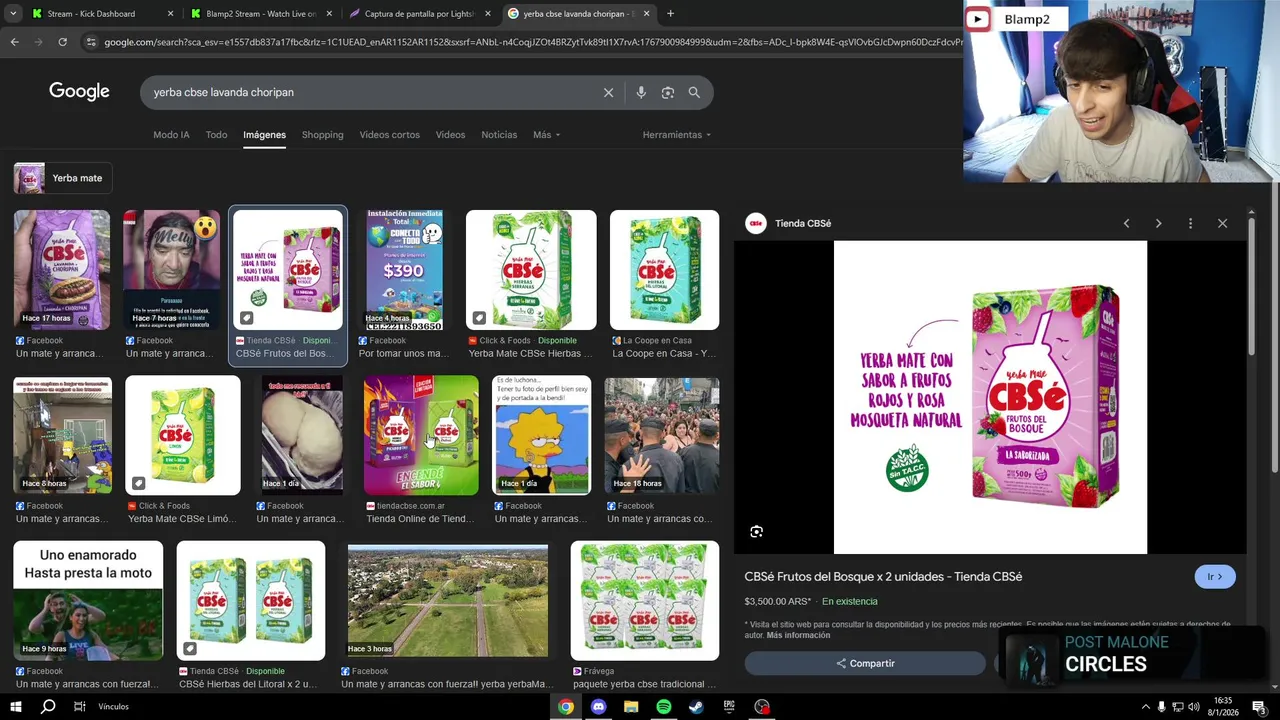
Task: Expand the Herramientas tools dropdown
Action: tap(677, 135)
